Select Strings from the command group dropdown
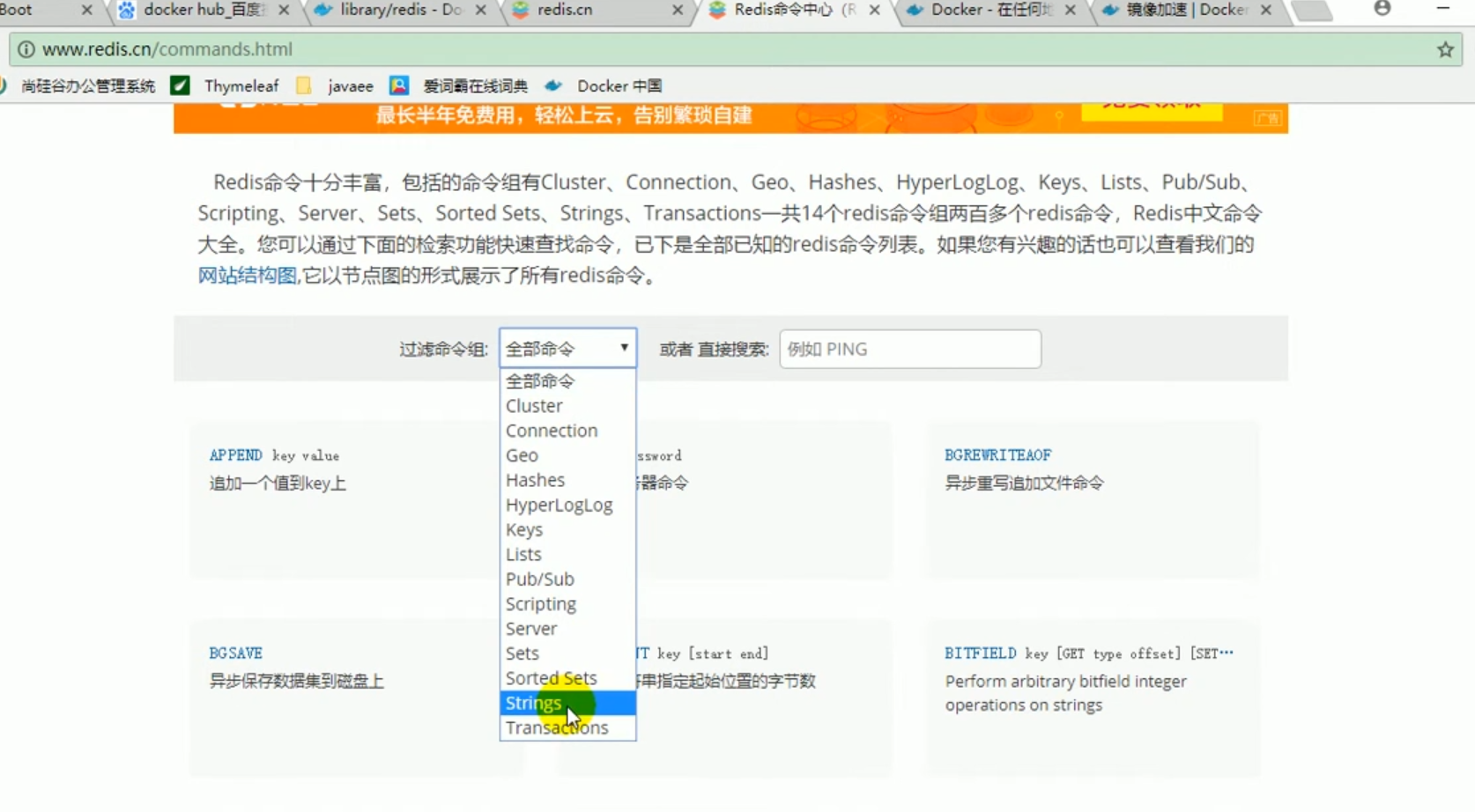The width and height of the screenshot is (1475, 812). (x=533, y=703)
